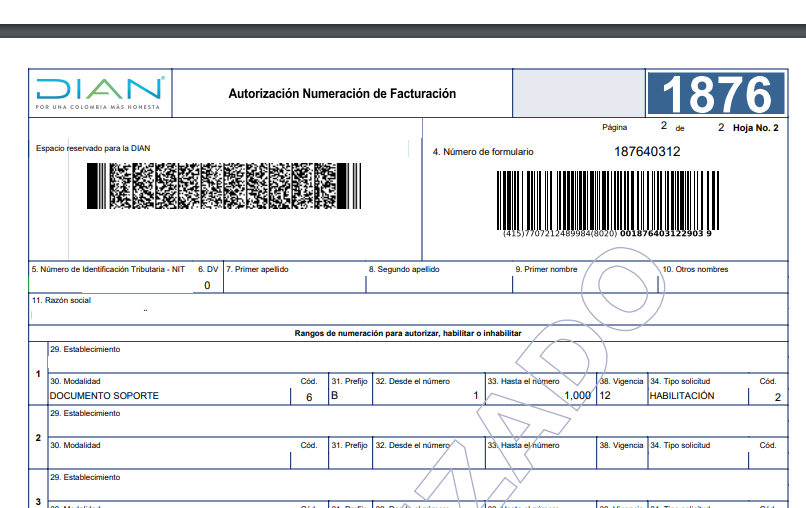Click the 9. Primer nombre field
This screenshot has height=508, width=806.
[x=585, y=278]
